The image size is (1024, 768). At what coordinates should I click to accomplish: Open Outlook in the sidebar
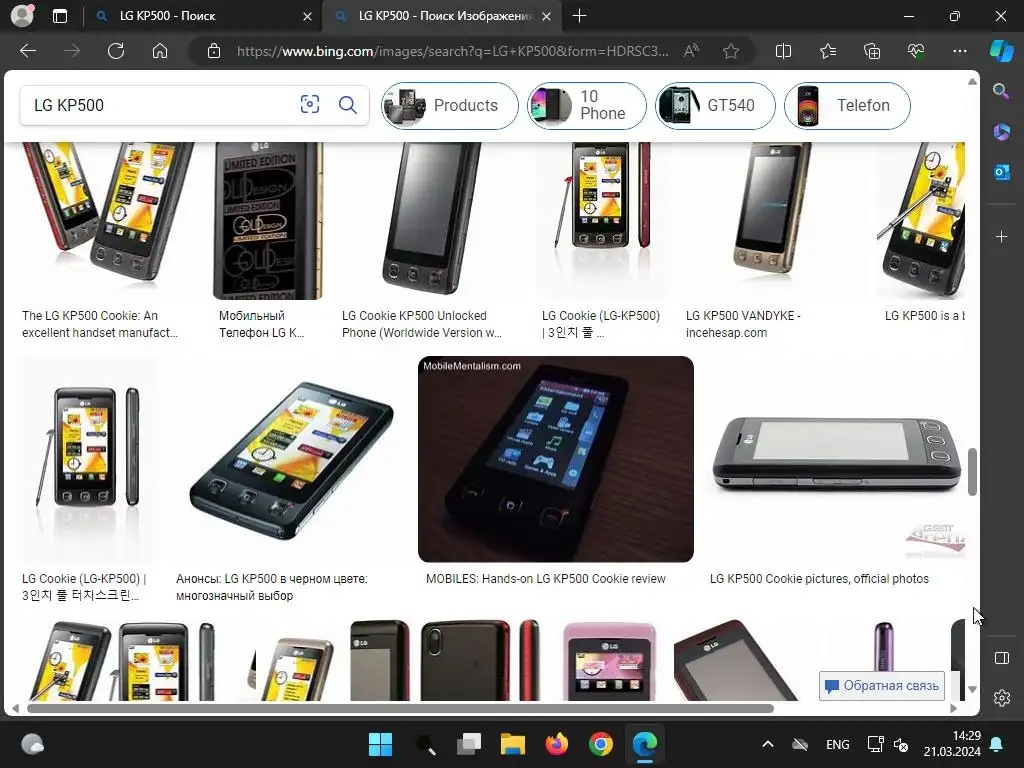pyautogui.click(x=1001, y=172)
